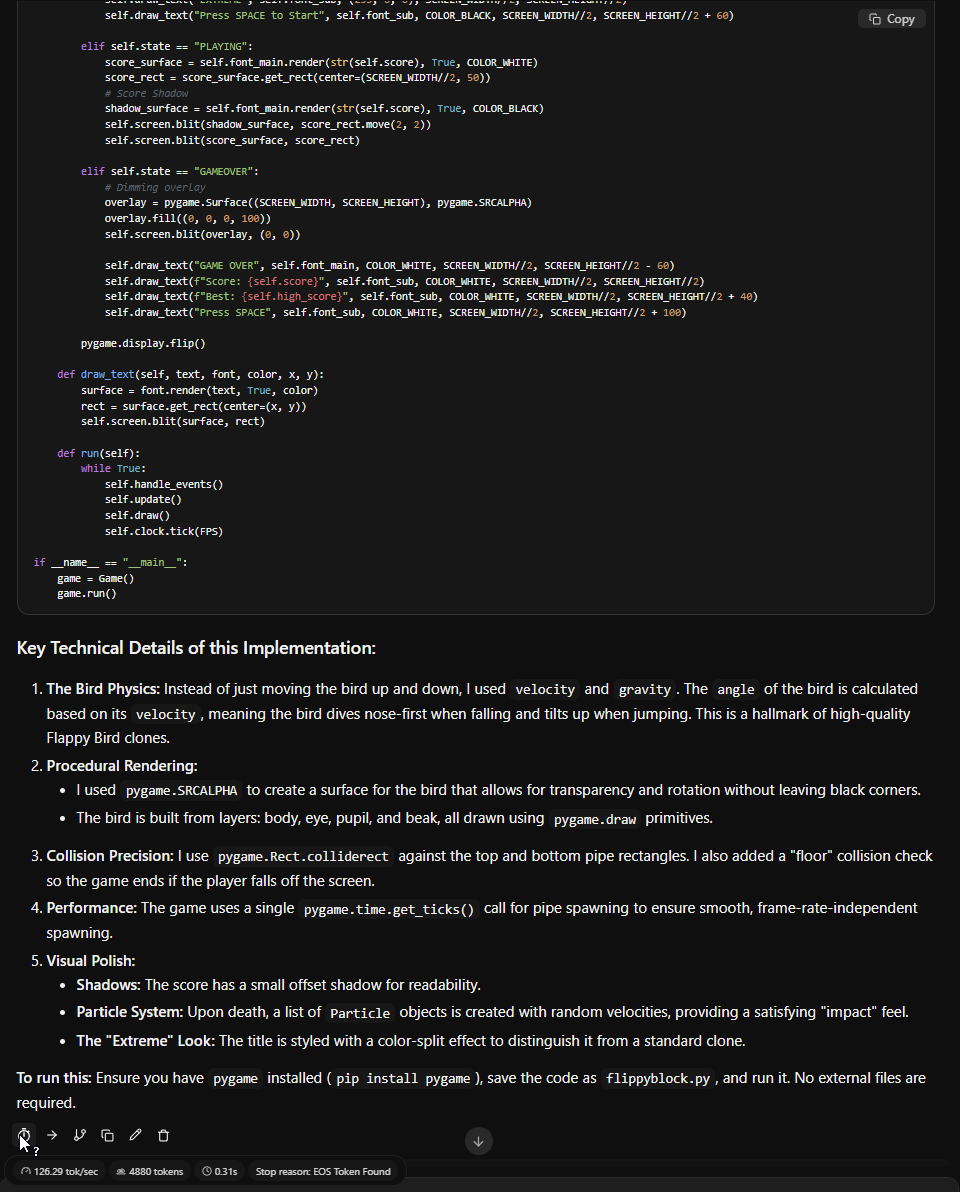Click the if __name__ == "__main__" line
960x1192 pixels.
(110, 563)
